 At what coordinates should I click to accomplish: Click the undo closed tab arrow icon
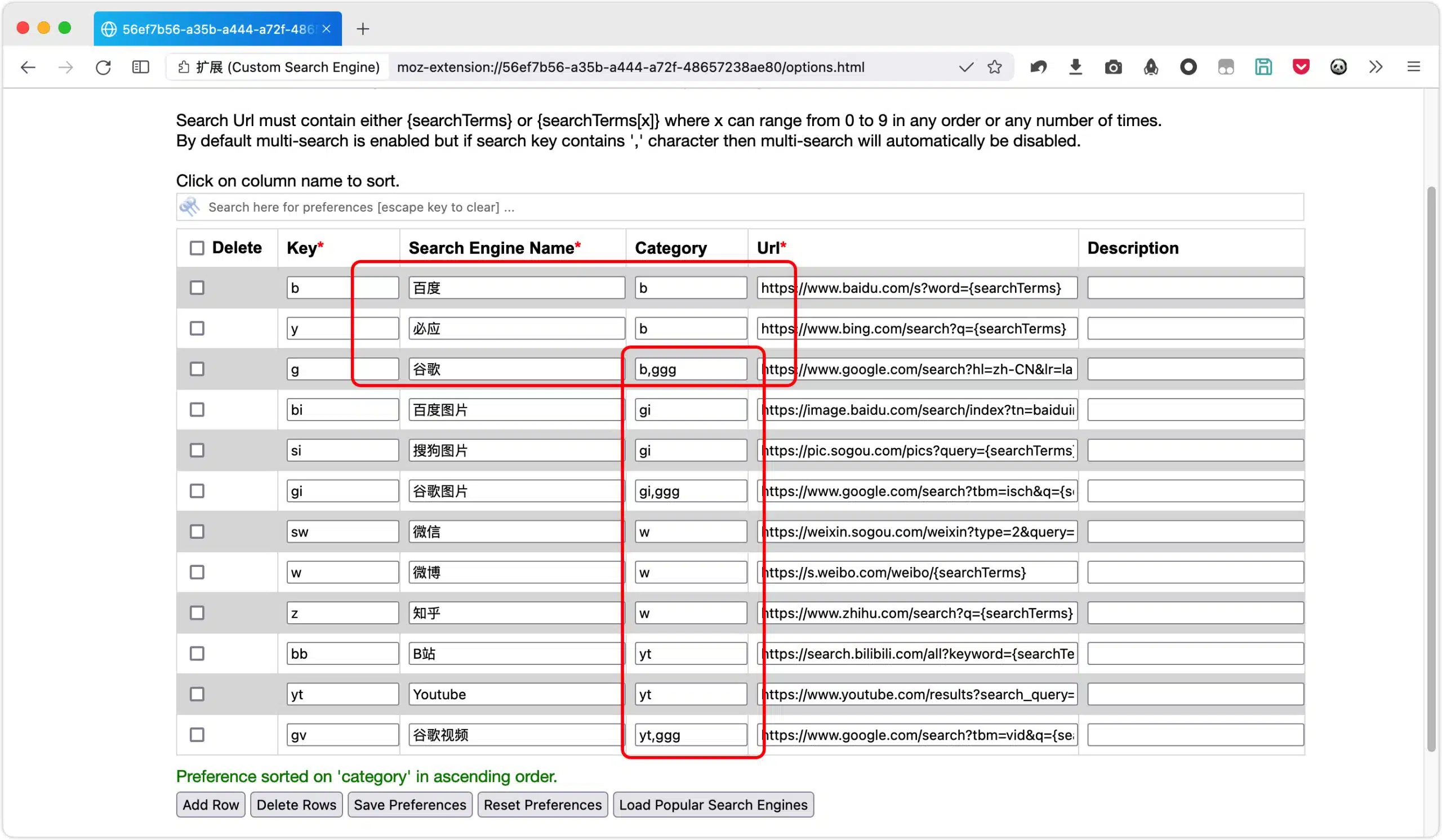coord(1038,67)
